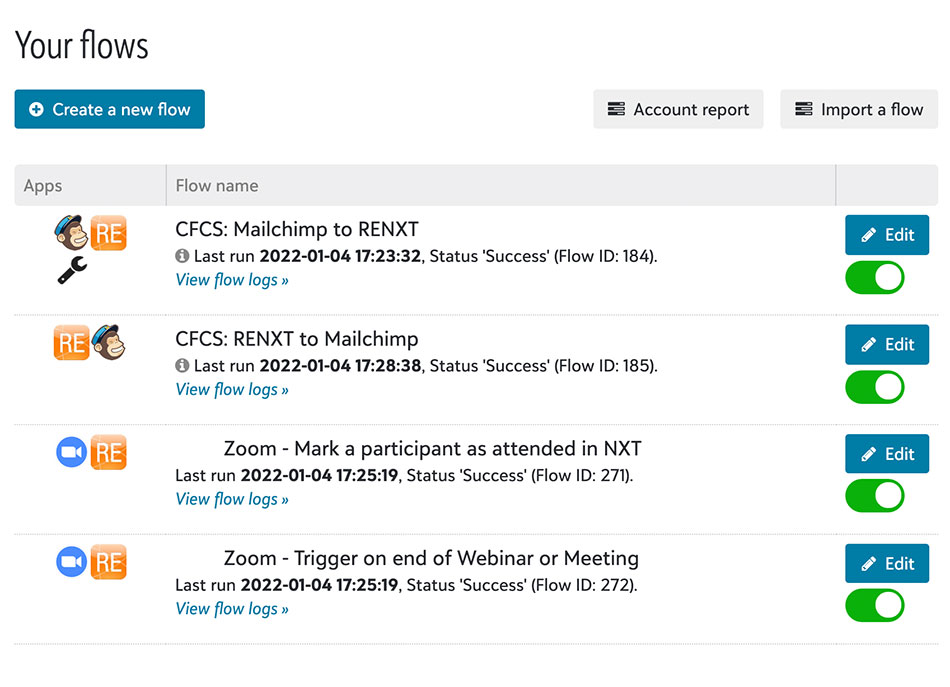Click the RE icon in the Trigger on end of Webinar row
The height and width of the screenshot is (687, 950).
pos(108,563)
